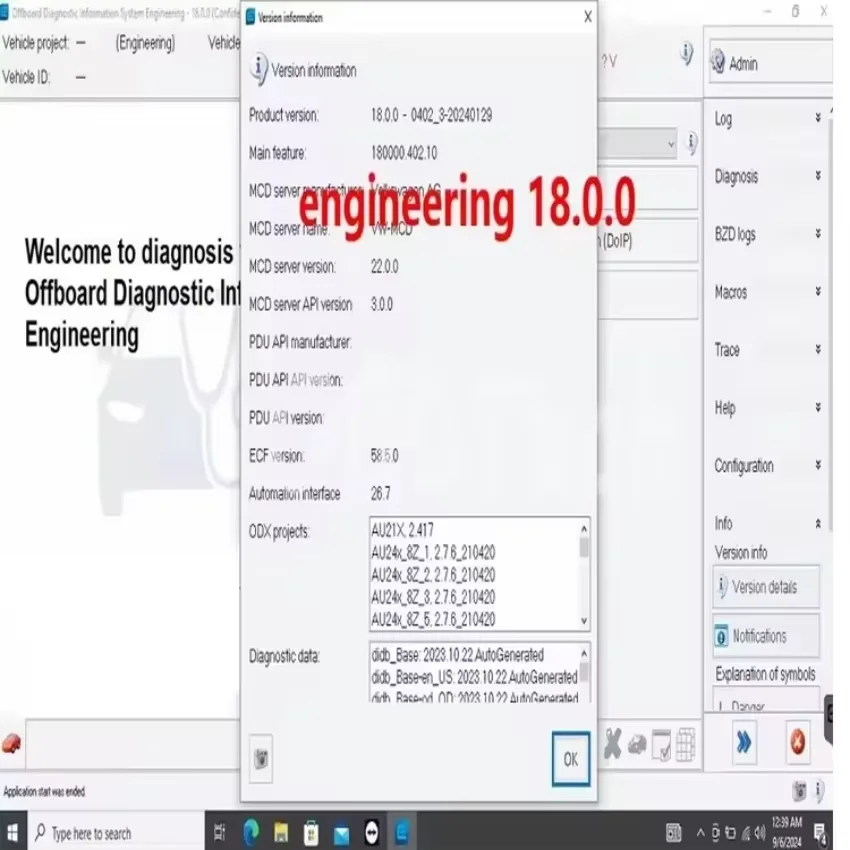Open Microsoft Store from taskbar

[311, 832]
